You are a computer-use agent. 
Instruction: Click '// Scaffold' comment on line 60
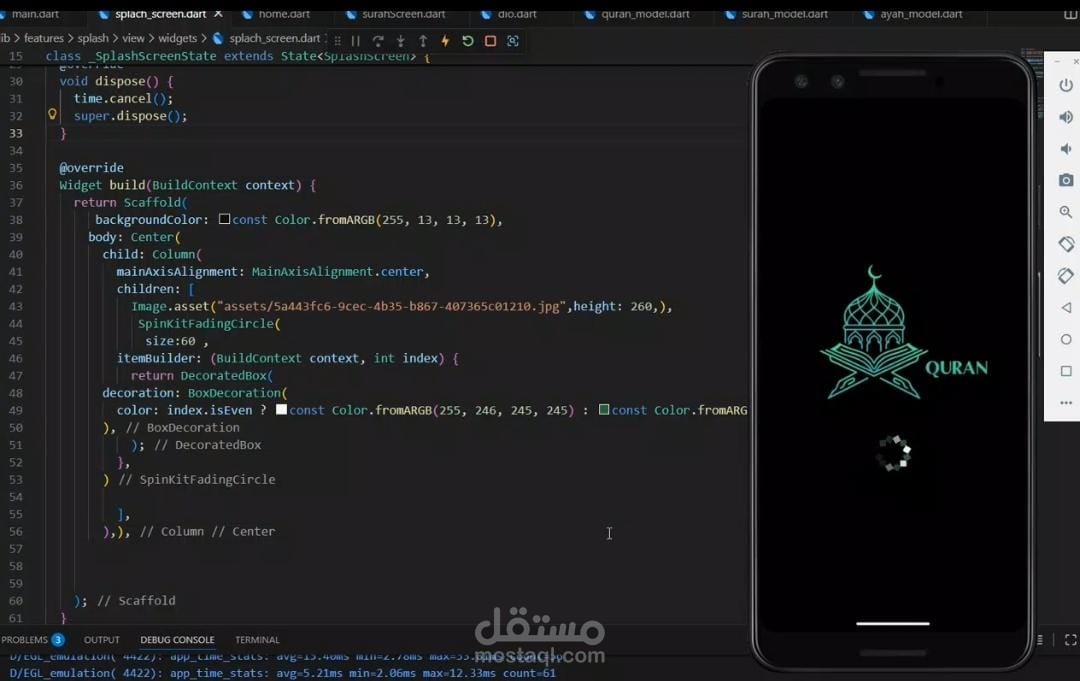coord(136,600)
